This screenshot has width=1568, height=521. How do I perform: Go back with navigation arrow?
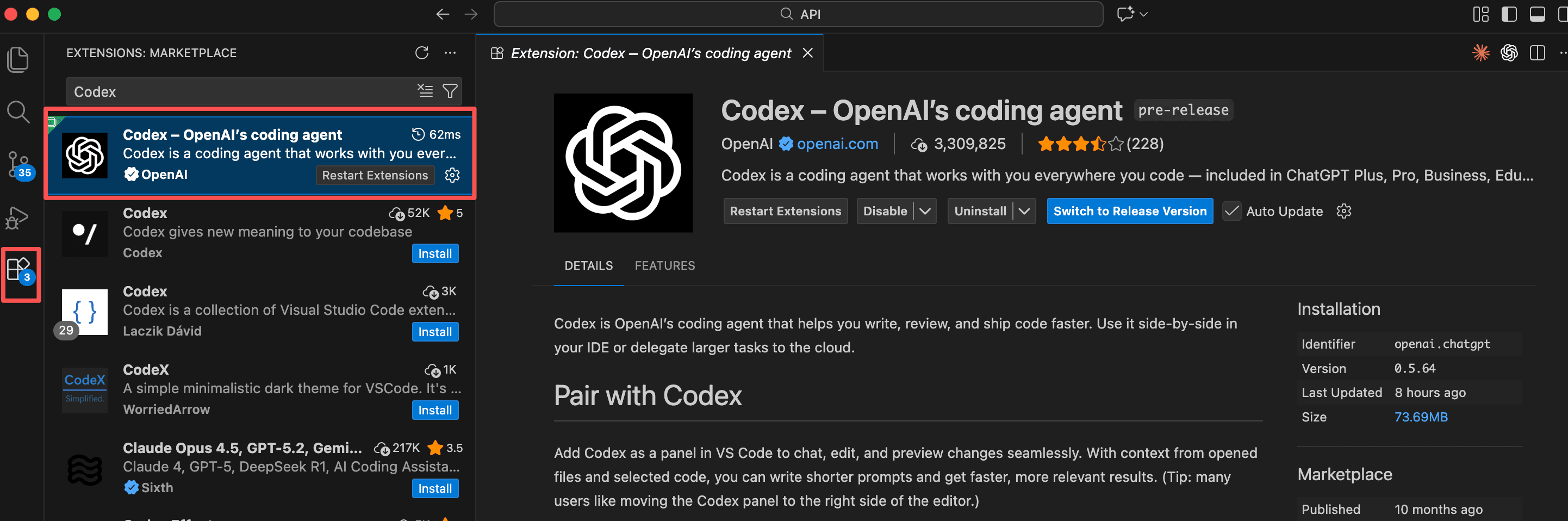[443, 14]
